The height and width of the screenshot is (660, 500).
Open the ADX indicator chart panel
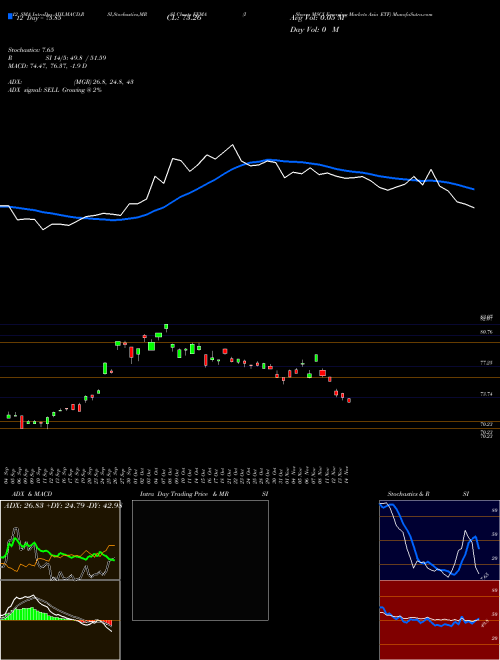[60, 540]
